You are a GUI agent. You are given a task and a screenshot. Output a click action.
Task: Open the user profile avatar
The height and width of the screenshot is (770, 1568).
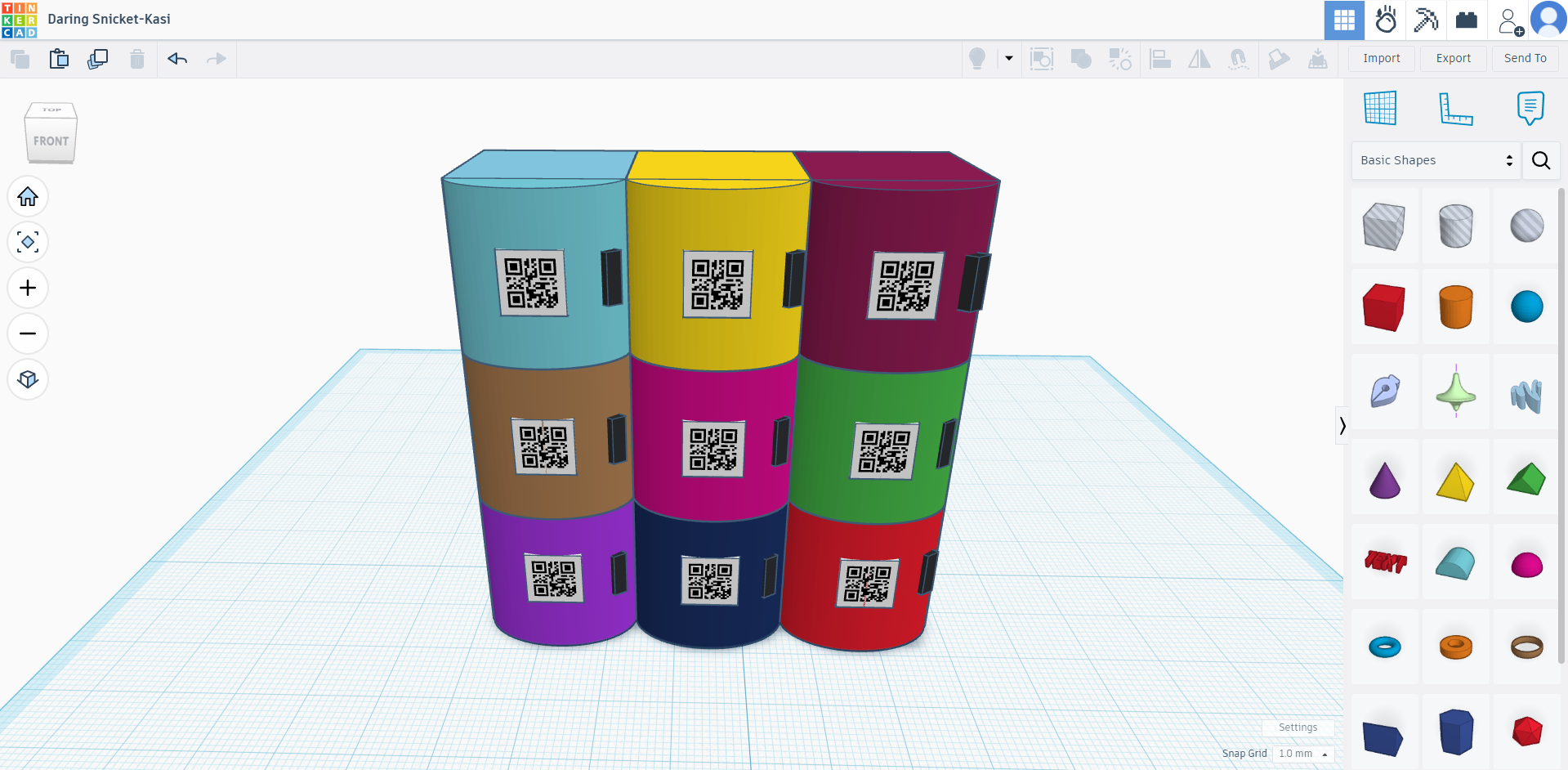(x=1548, y=20)
